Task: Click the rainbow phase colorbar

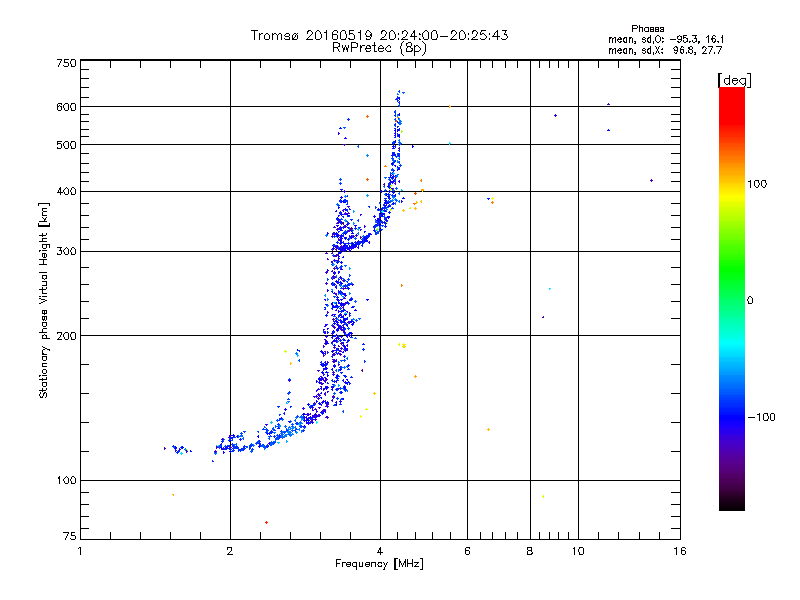Action: tap(732, 299)
